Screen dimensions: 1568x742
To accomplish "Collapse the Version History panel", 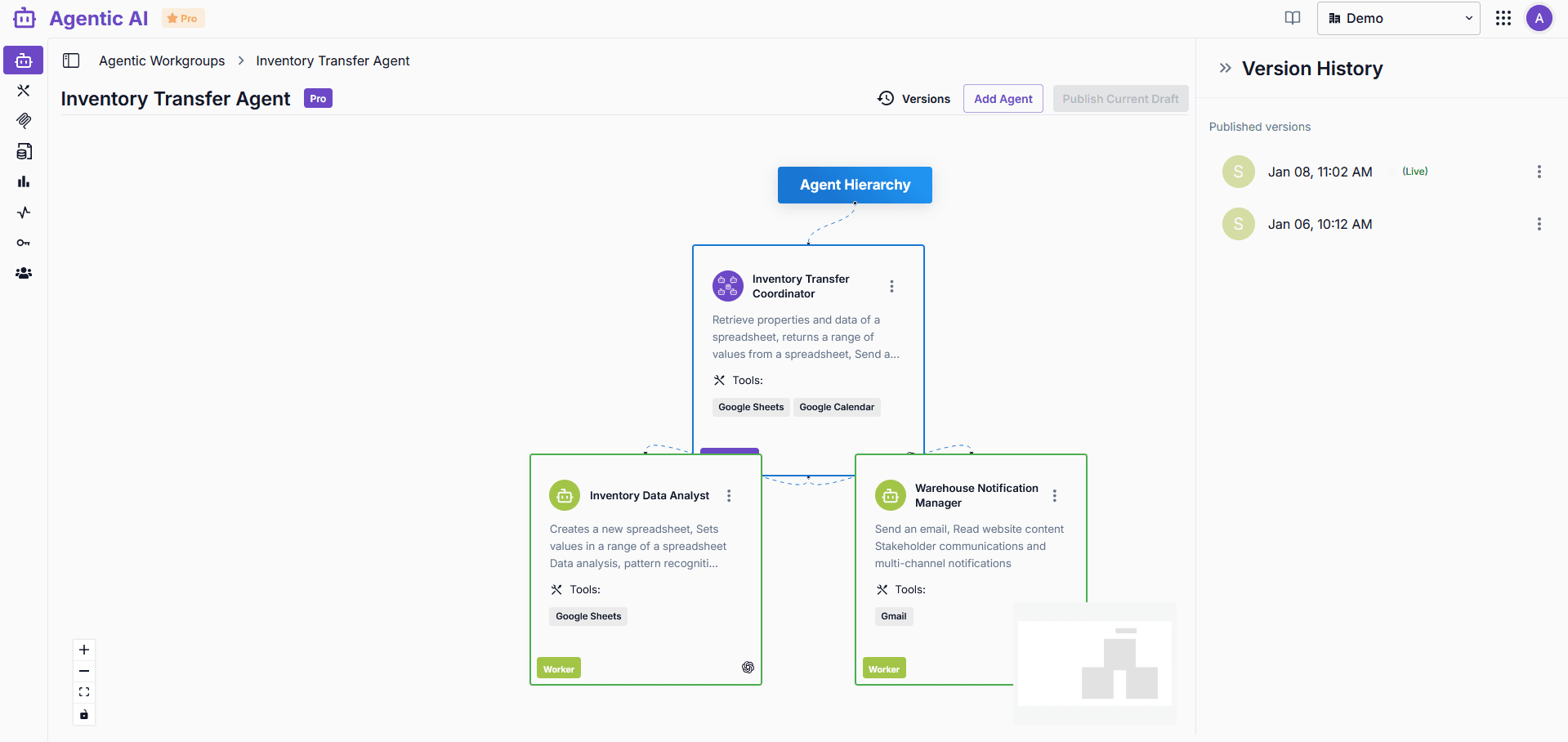I will pos(1225,69).
